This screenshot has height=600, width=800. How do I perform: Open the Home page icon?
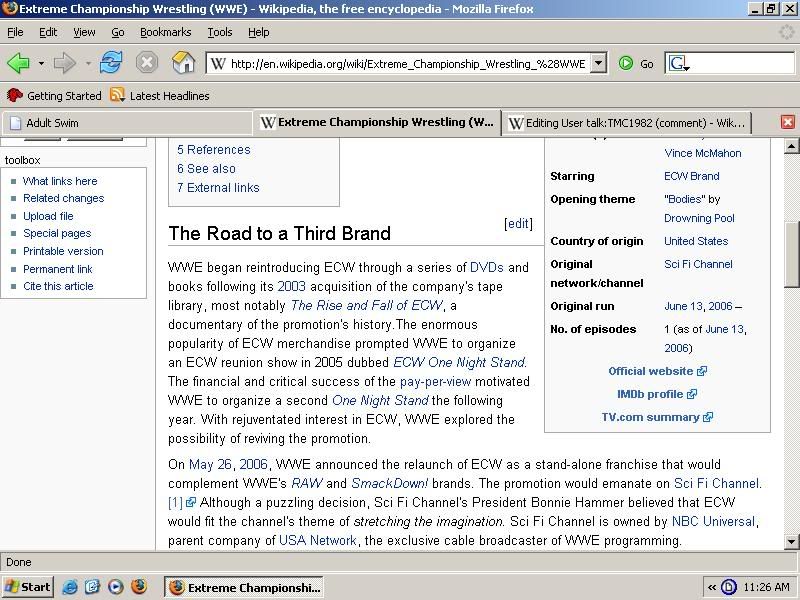183,63
